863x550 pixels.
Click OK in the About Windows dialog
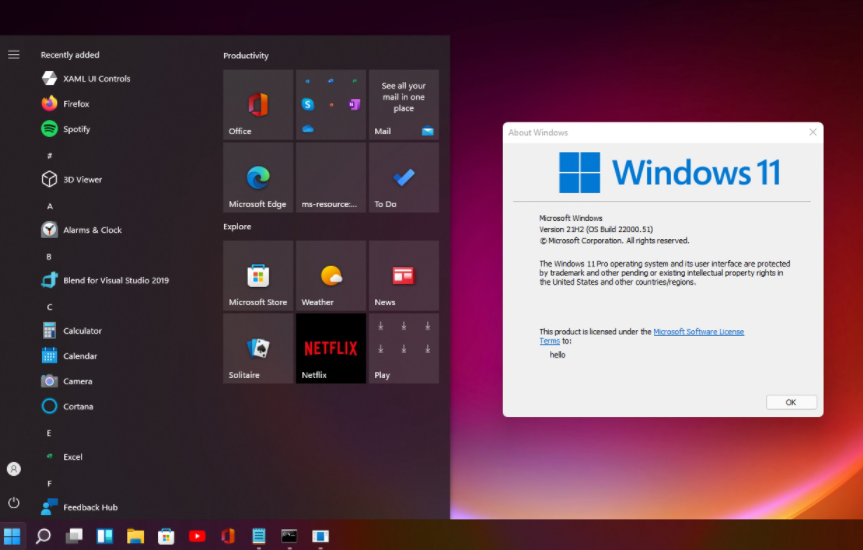791,402
